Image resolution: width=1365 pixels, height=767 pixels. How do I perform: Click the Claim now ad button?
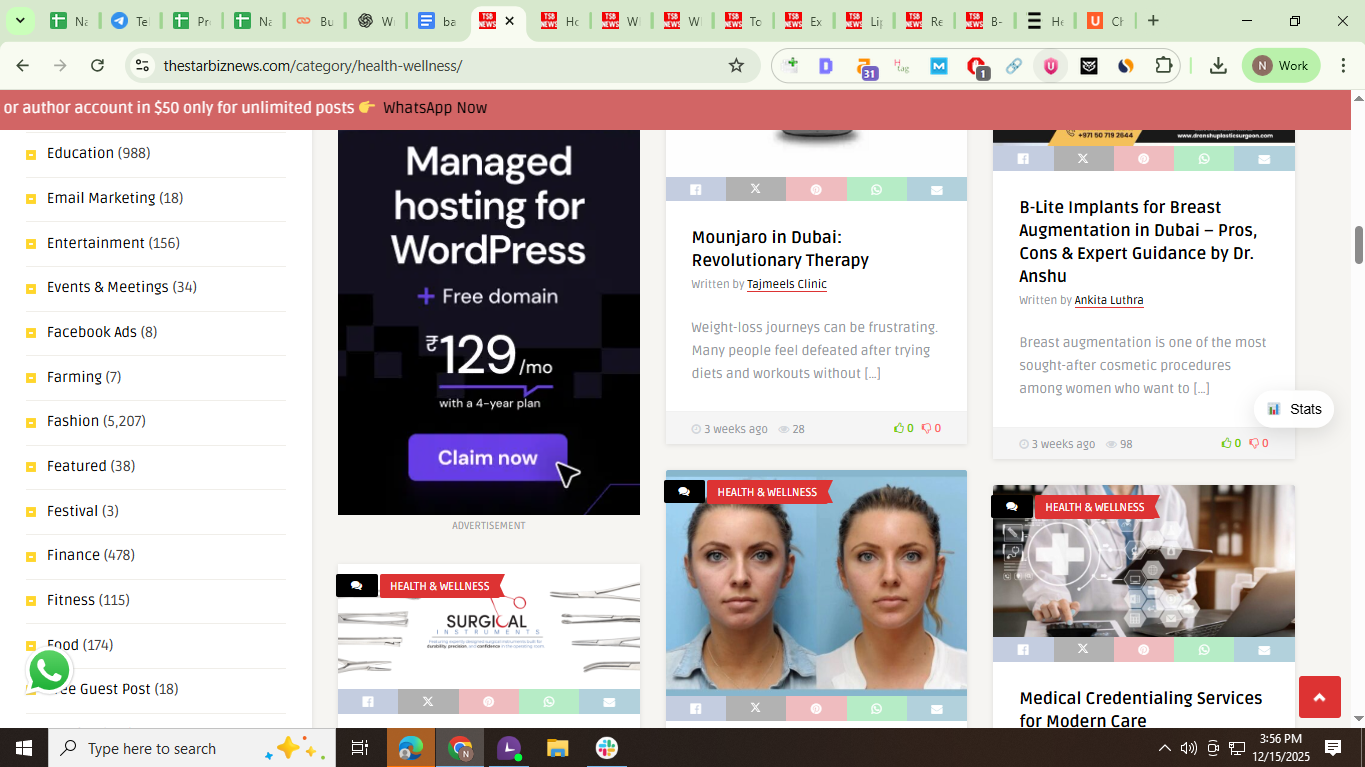pos(487,458)
